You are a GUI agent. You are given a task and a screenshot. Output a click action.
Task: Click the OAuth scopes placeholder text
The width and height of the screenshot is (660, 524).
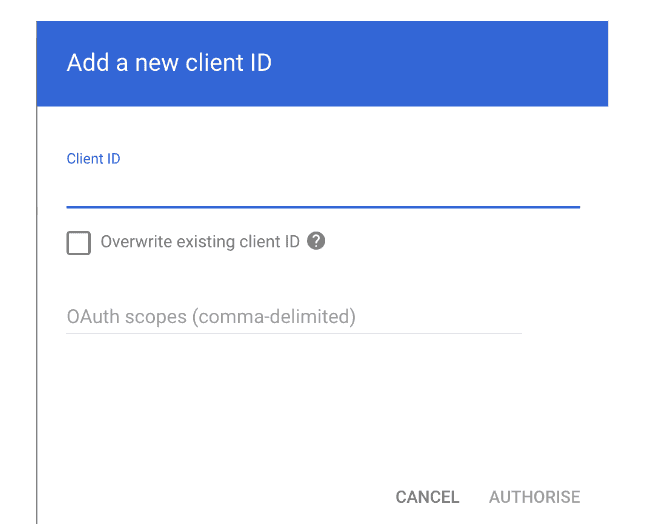point(211,317)
